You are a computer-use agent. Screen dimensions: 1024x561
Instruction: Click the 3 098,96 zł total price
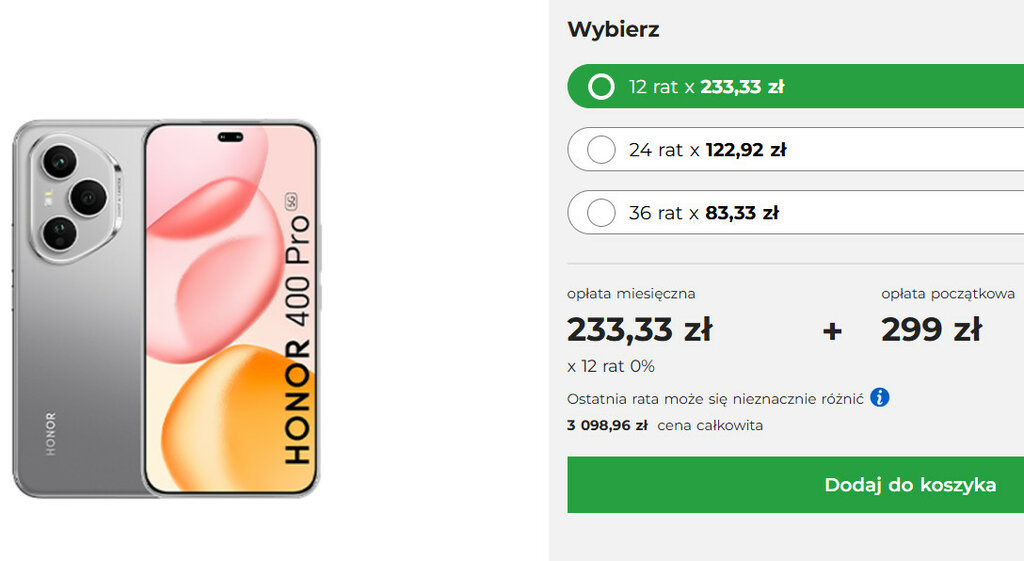(x=607, y=426)
